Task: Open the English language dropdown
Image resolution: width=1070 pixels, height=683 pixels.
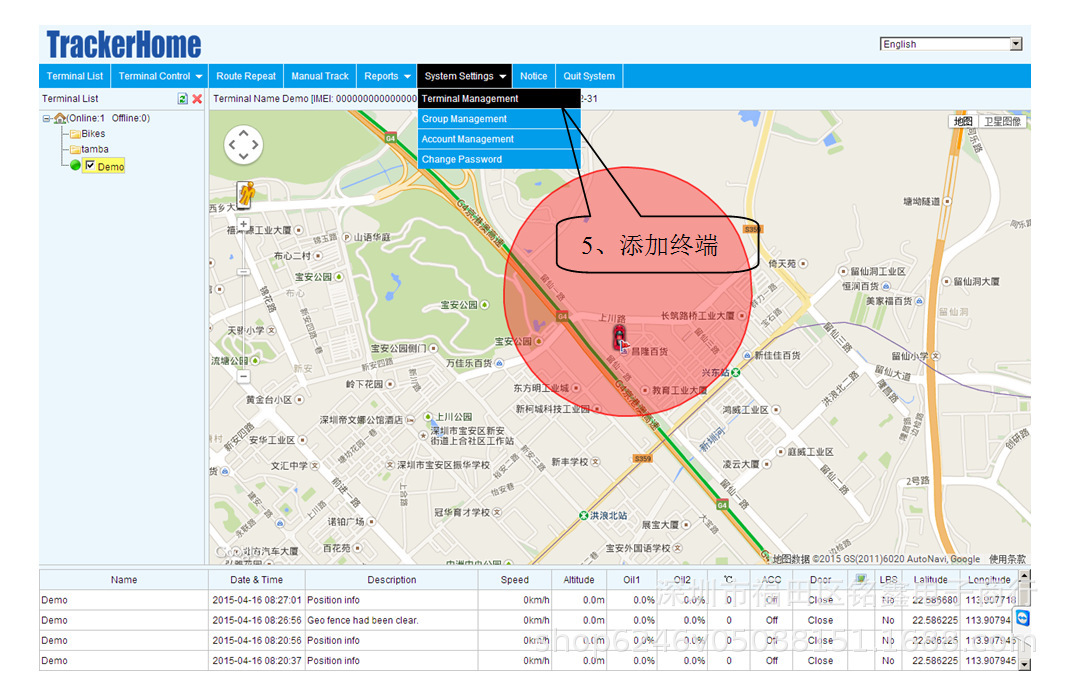Action: [951, 44]
